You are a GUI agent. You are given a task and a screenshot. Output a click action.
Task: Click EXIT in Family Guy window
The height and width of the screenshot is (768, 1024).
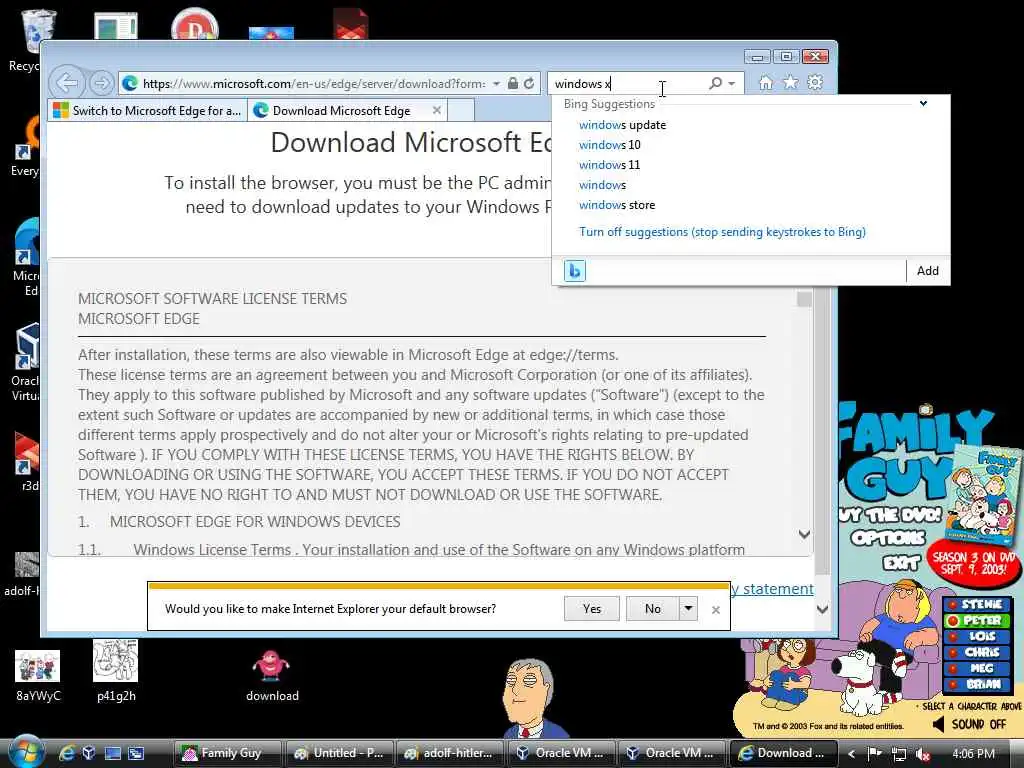point(901,562)
